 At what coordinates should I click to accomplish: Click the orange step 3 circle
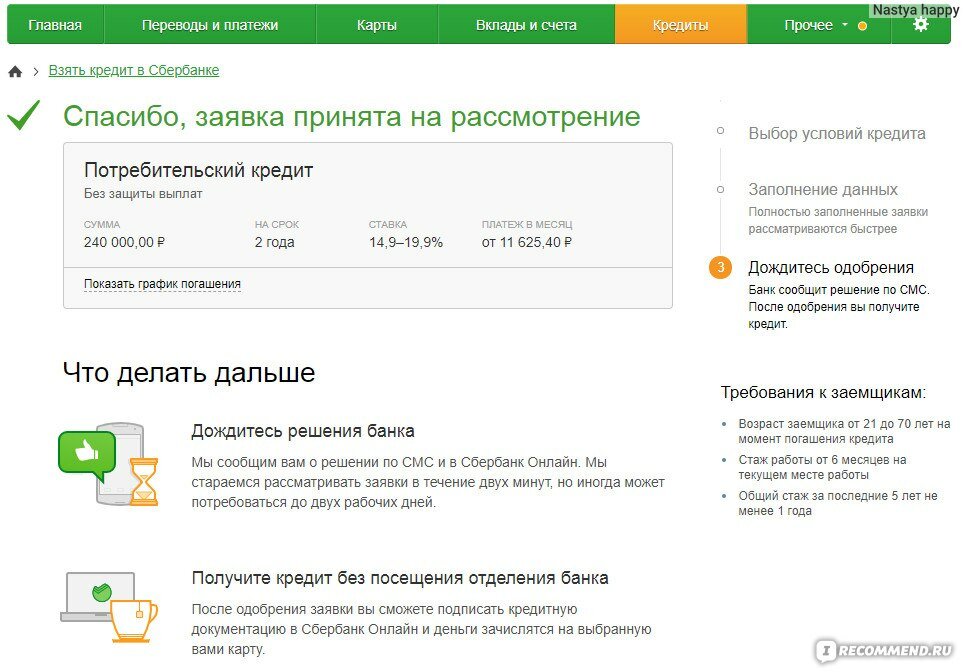pyautogui.click(x=720, y=267)
